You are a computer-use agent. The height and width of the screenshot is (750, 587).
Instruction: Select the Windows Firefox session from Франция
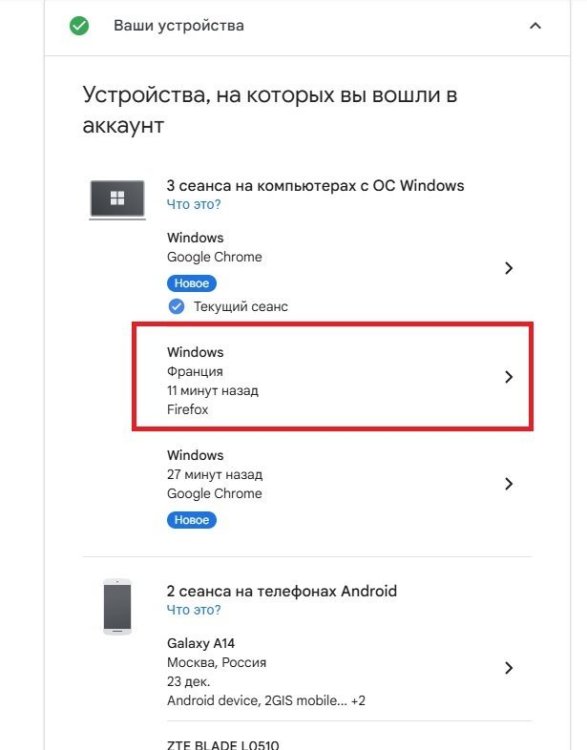tap(332, 377)
